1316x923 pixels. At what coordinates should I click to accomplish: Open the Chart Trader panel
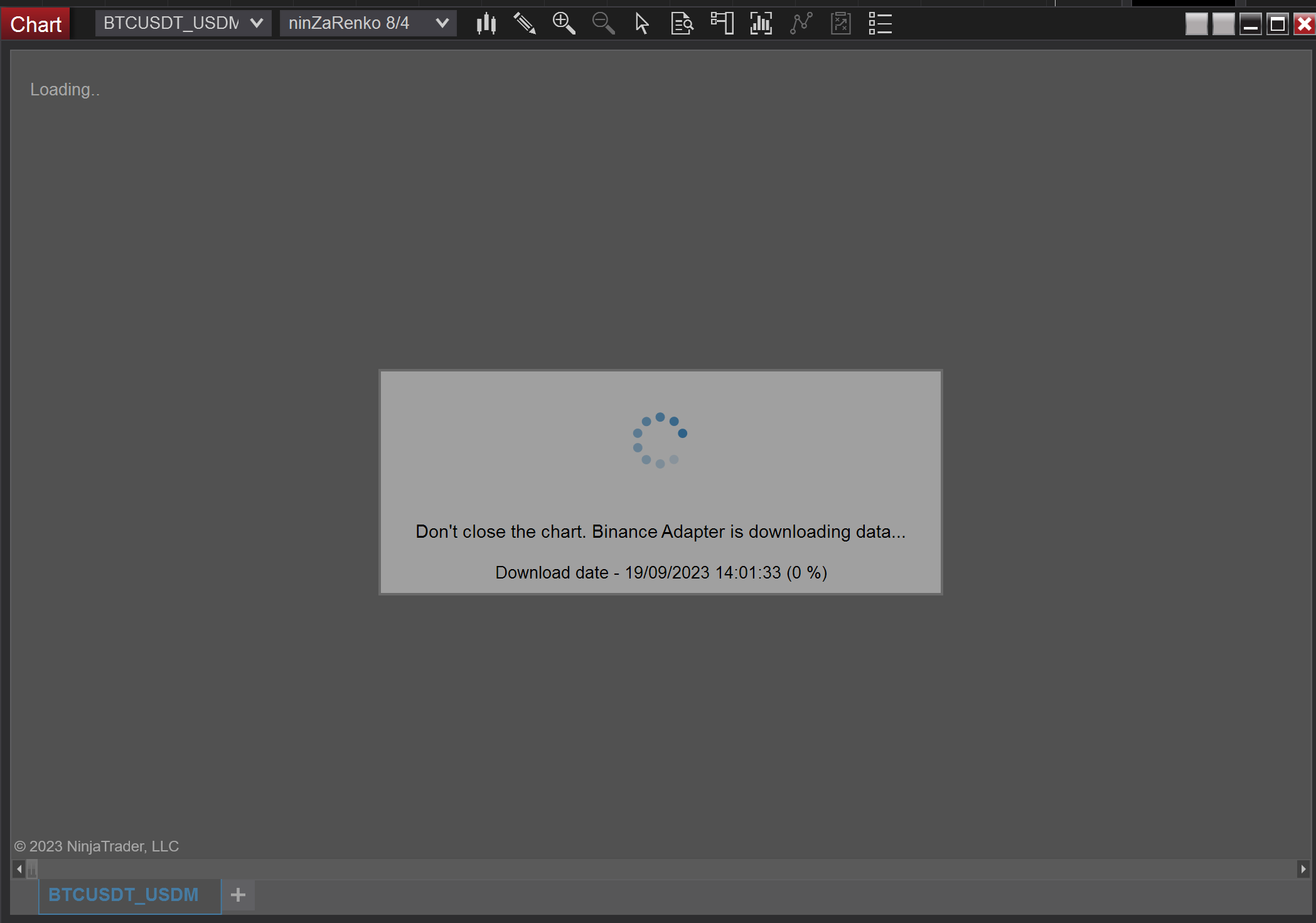[x=721, y=23]
